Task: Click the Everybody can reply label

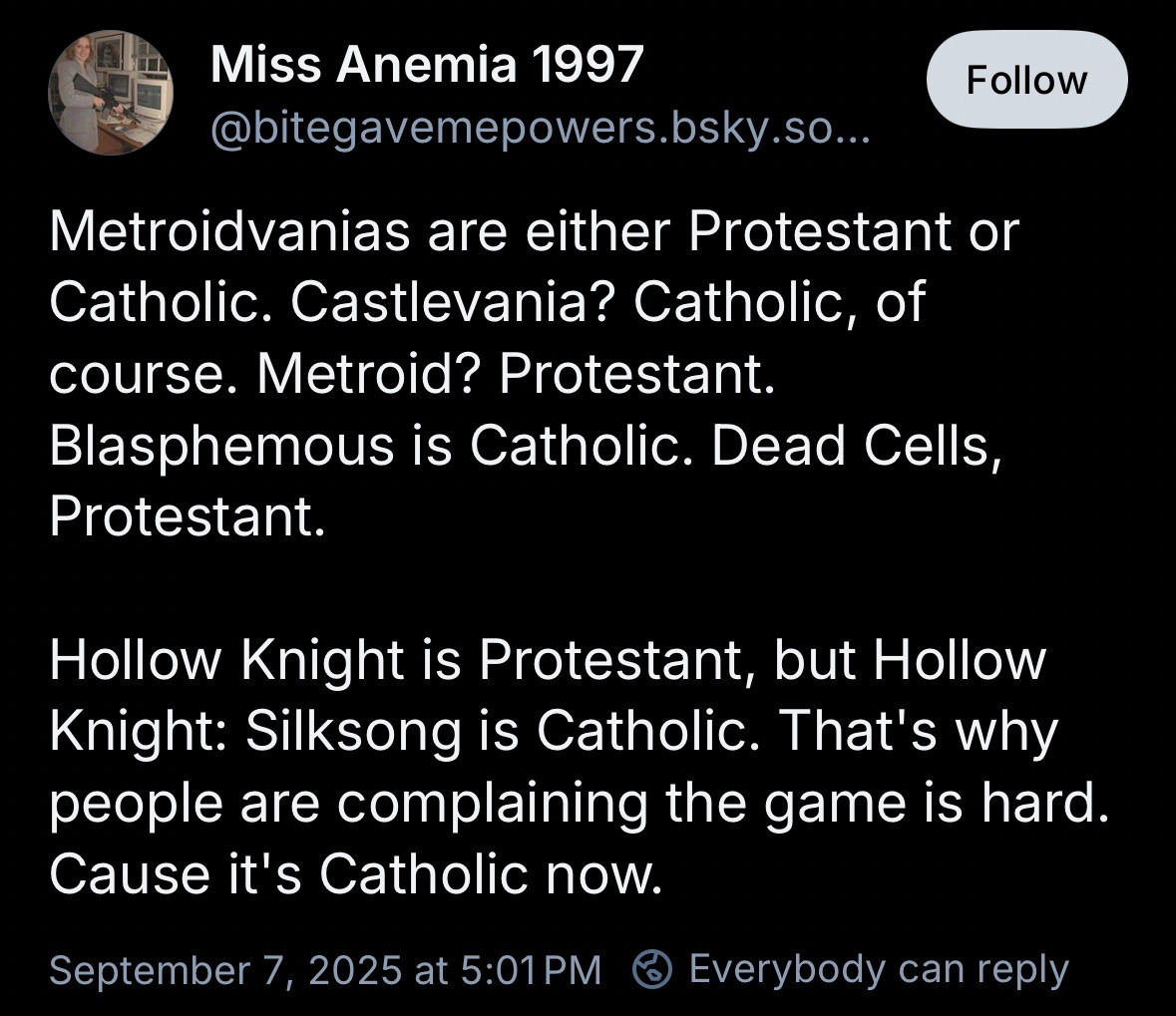Action: coord(879,968)
